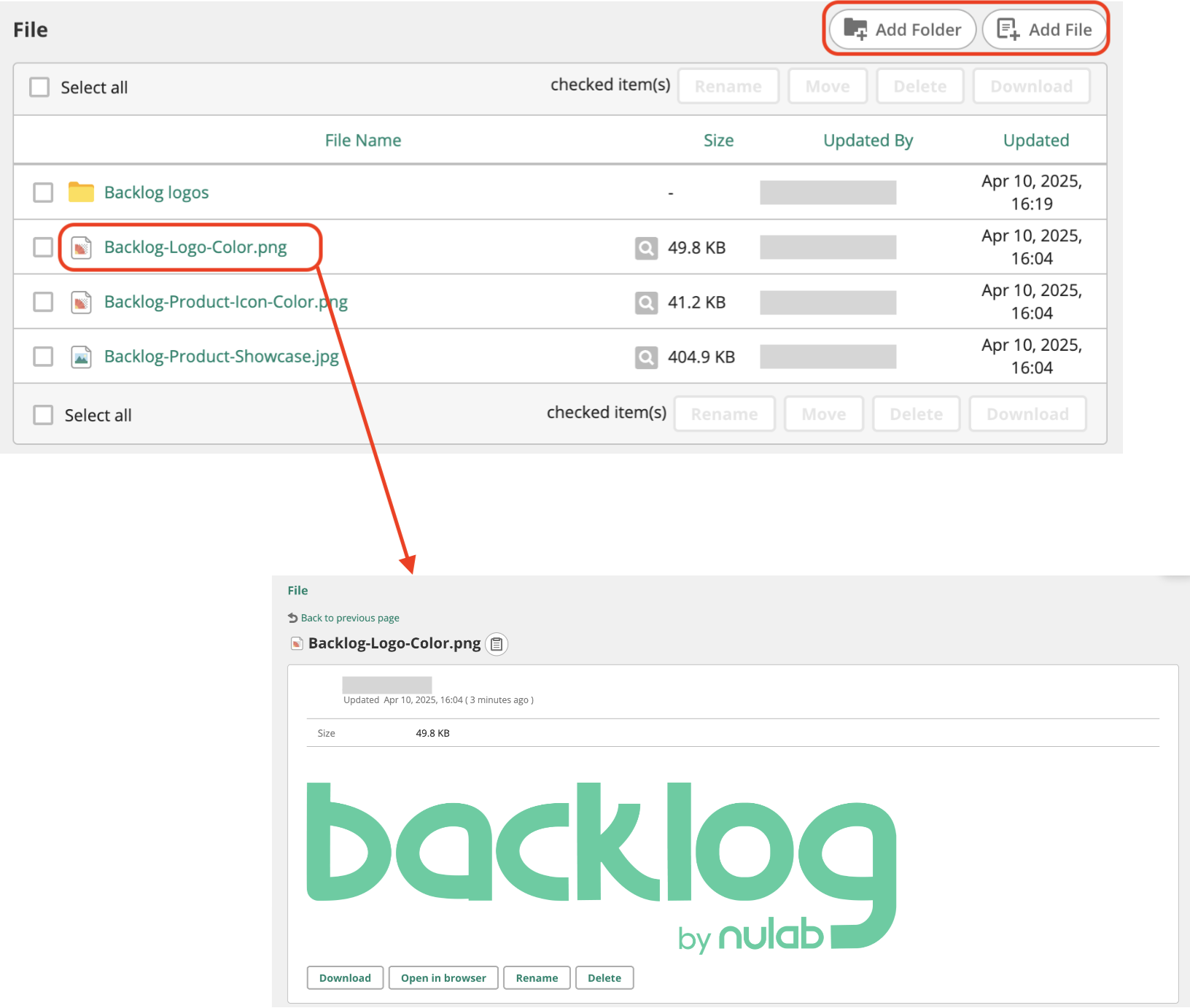Click the file icon before the detail page title
This screenshot has width=1190, height=1008.
(x=297, y=643)
